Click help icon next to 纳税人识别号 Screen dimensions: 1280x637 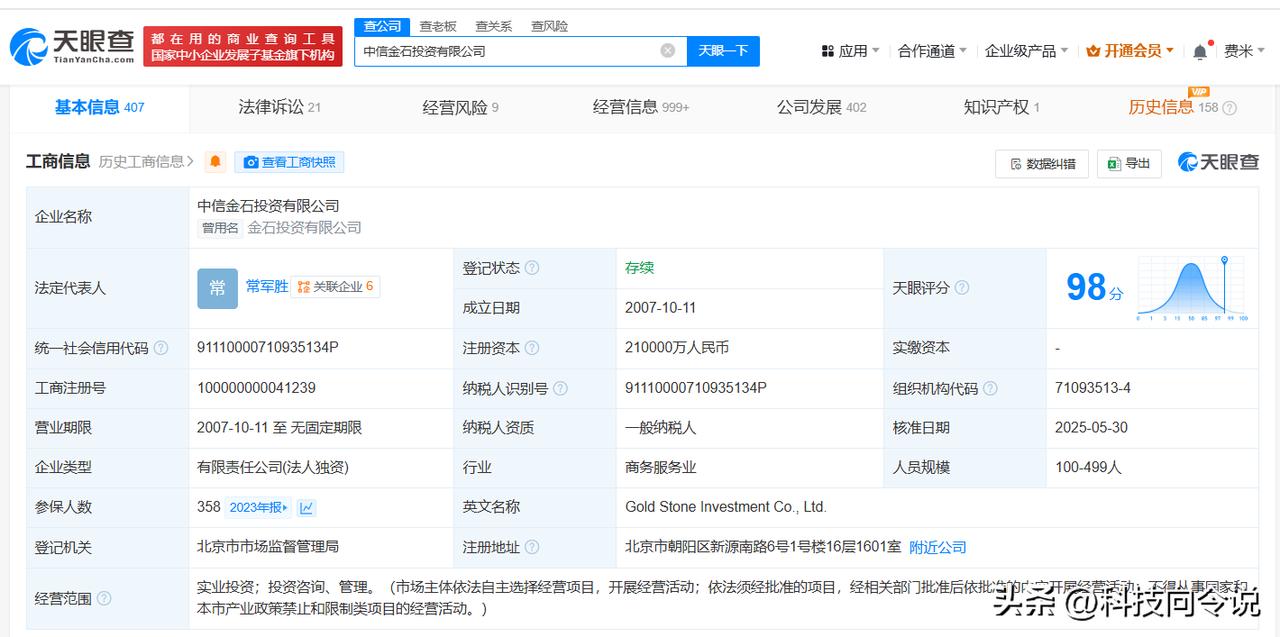click(560, 388)
